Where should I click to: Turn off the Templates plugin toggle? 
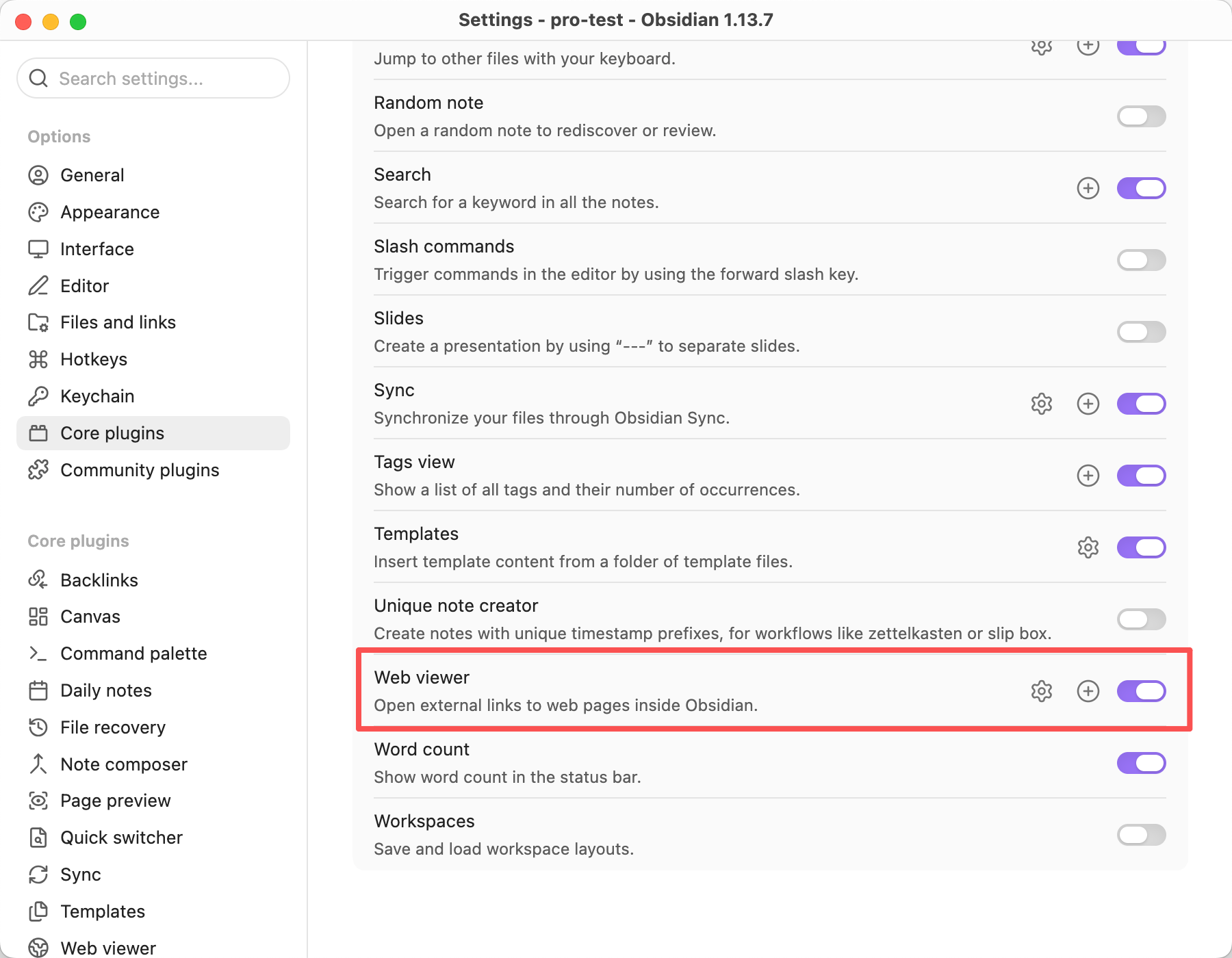[x=1141, y=547]
